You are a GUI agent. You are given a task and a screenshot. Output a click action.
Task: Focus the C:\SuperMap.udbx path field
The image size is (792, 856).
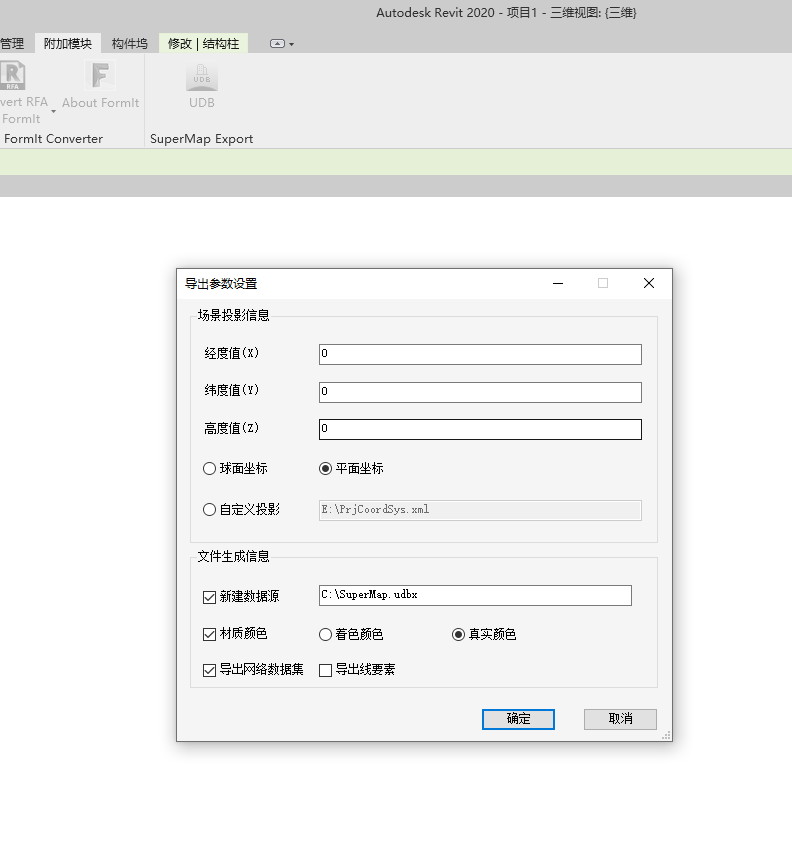coord(475,595)
